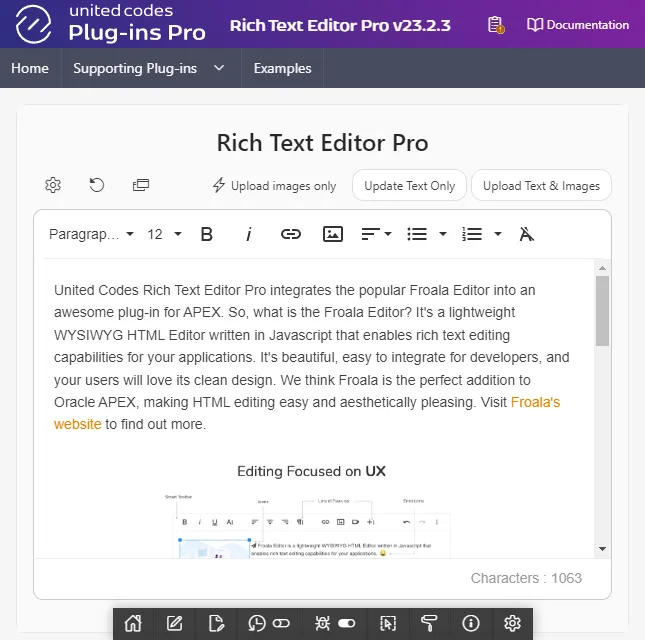Toggle the session activity switch beside the clock icon
Viewport: 645px width, 640px height.
pos(281,624)
